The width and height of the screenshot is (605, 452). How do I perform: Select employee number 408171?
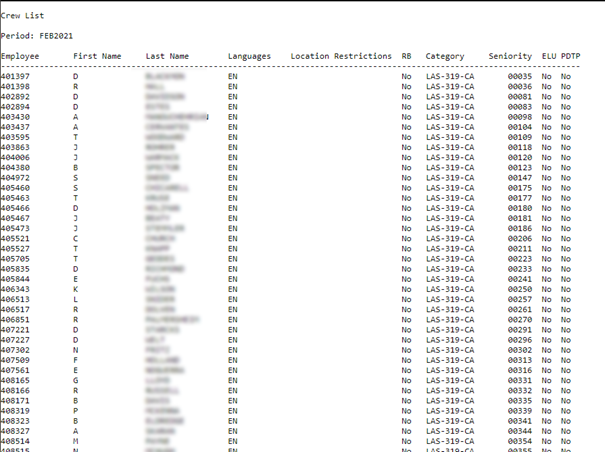tap(15, 401)
